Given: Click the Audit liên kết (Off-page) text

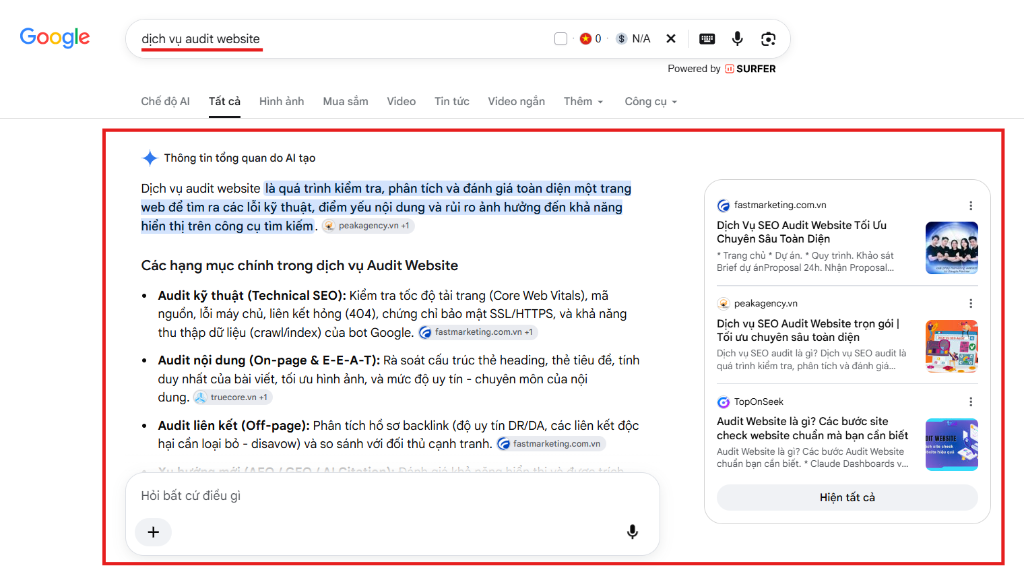Looking at the screenshot, I should click(234, 426).
